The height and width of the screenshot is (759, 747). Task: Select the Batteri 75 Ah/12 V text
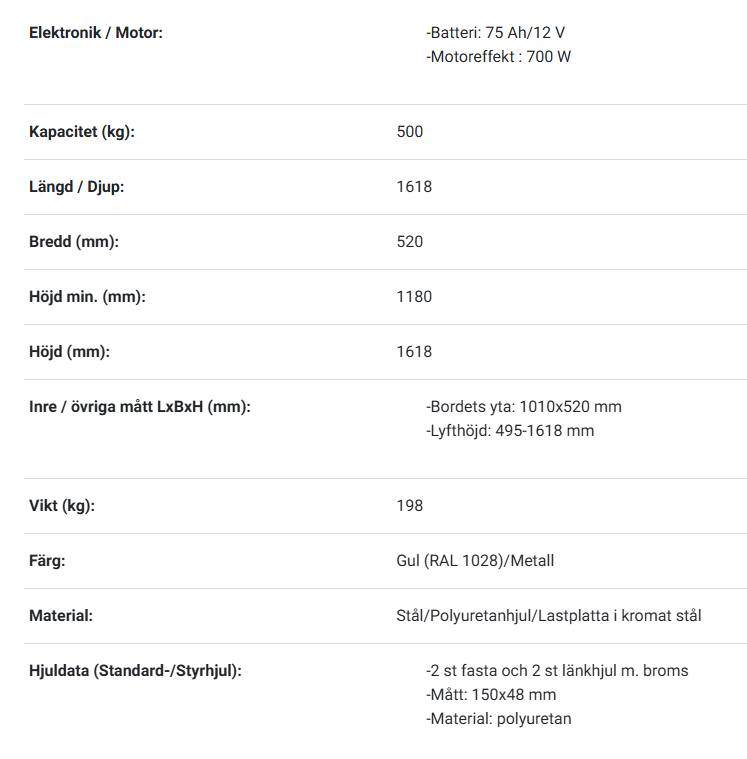[x=495, y=33]
